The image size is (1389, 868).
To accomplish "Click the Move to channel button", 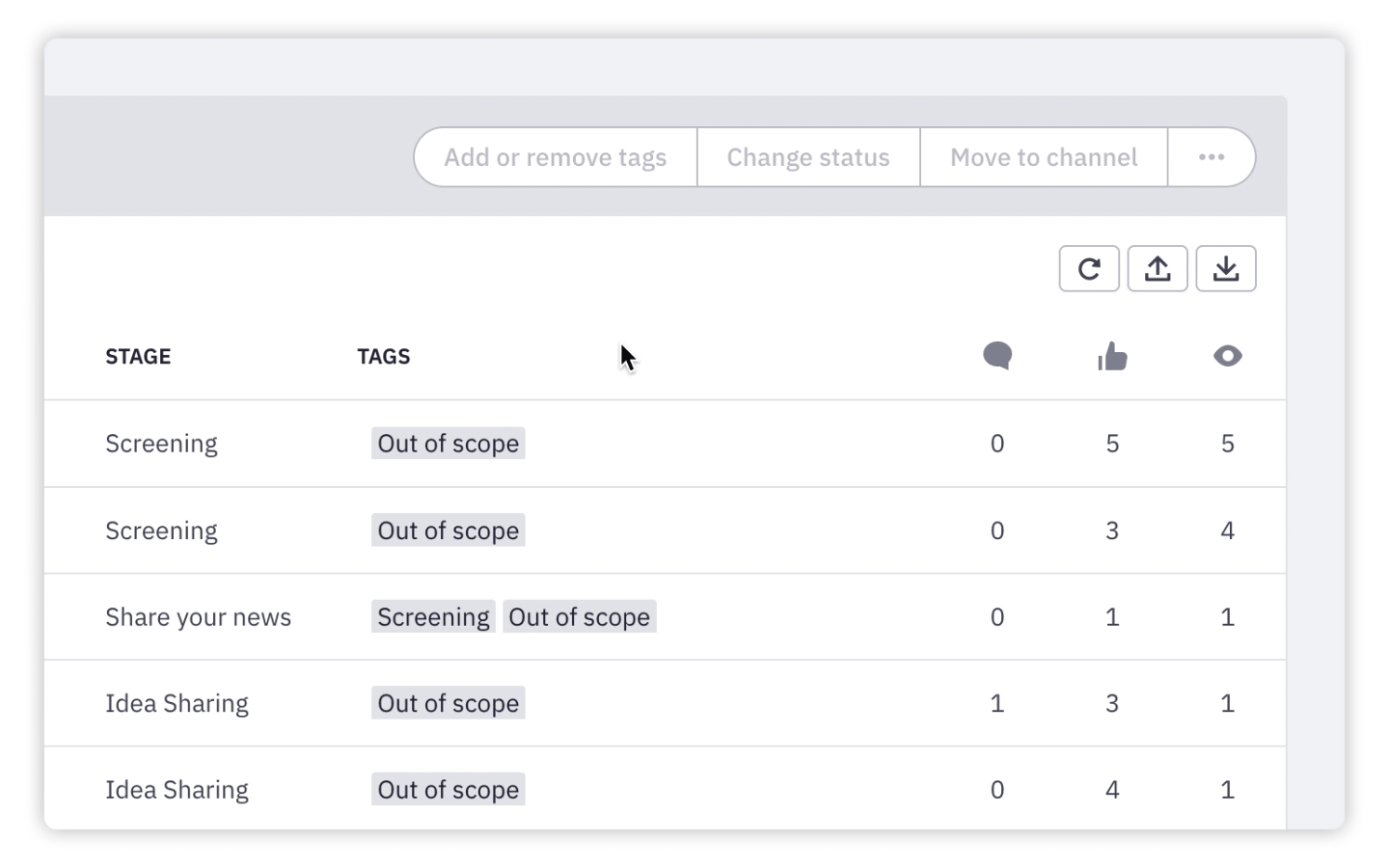I will pyautogui.click(x=1044, y=157).
